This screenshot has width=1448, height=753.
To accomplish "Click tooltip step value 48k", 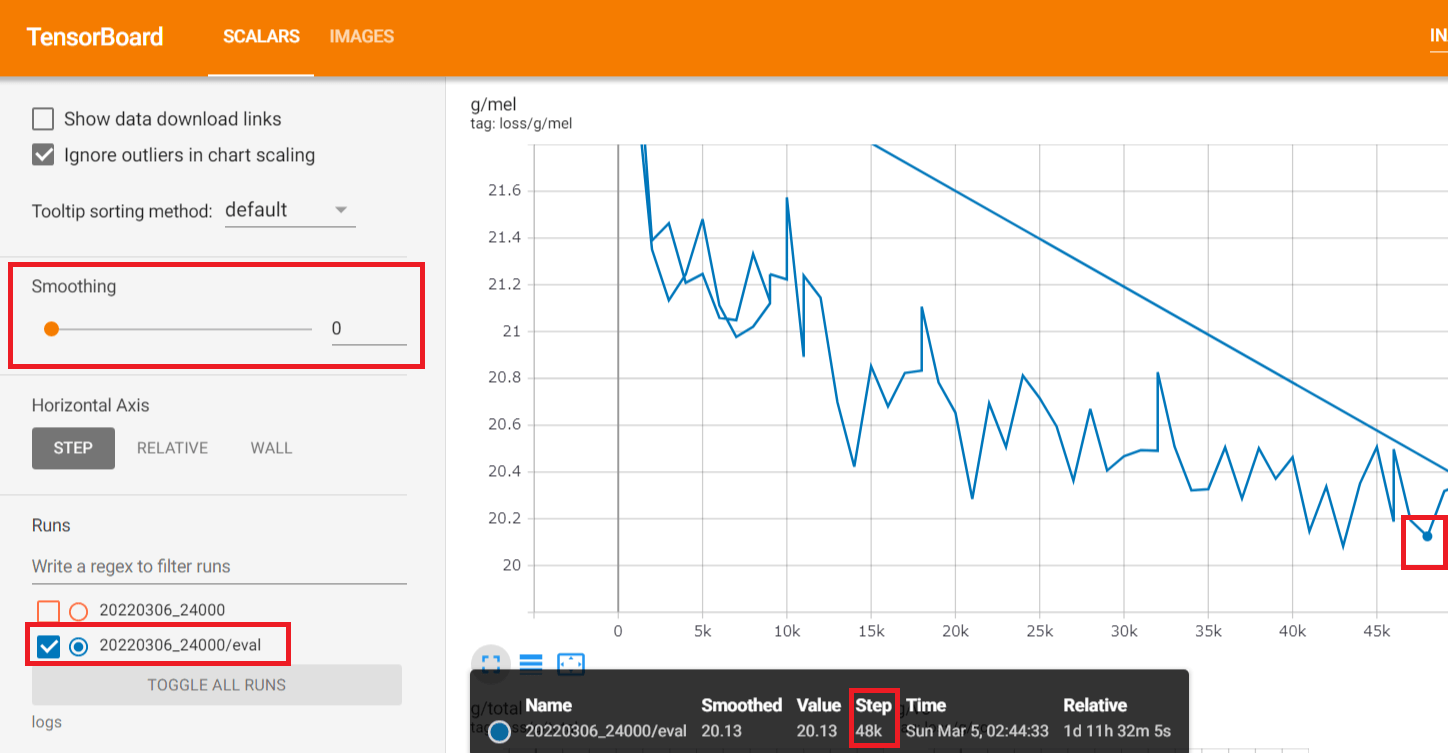I will pyautogui.click(x=868, y=731).
